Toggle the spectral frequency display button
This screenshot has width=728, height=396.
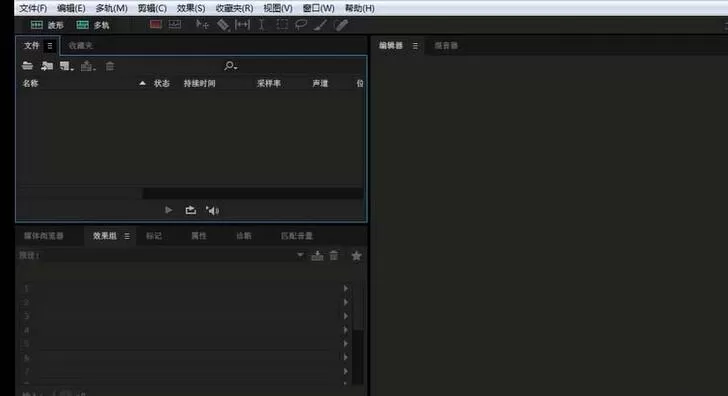[x=156, y=25]
